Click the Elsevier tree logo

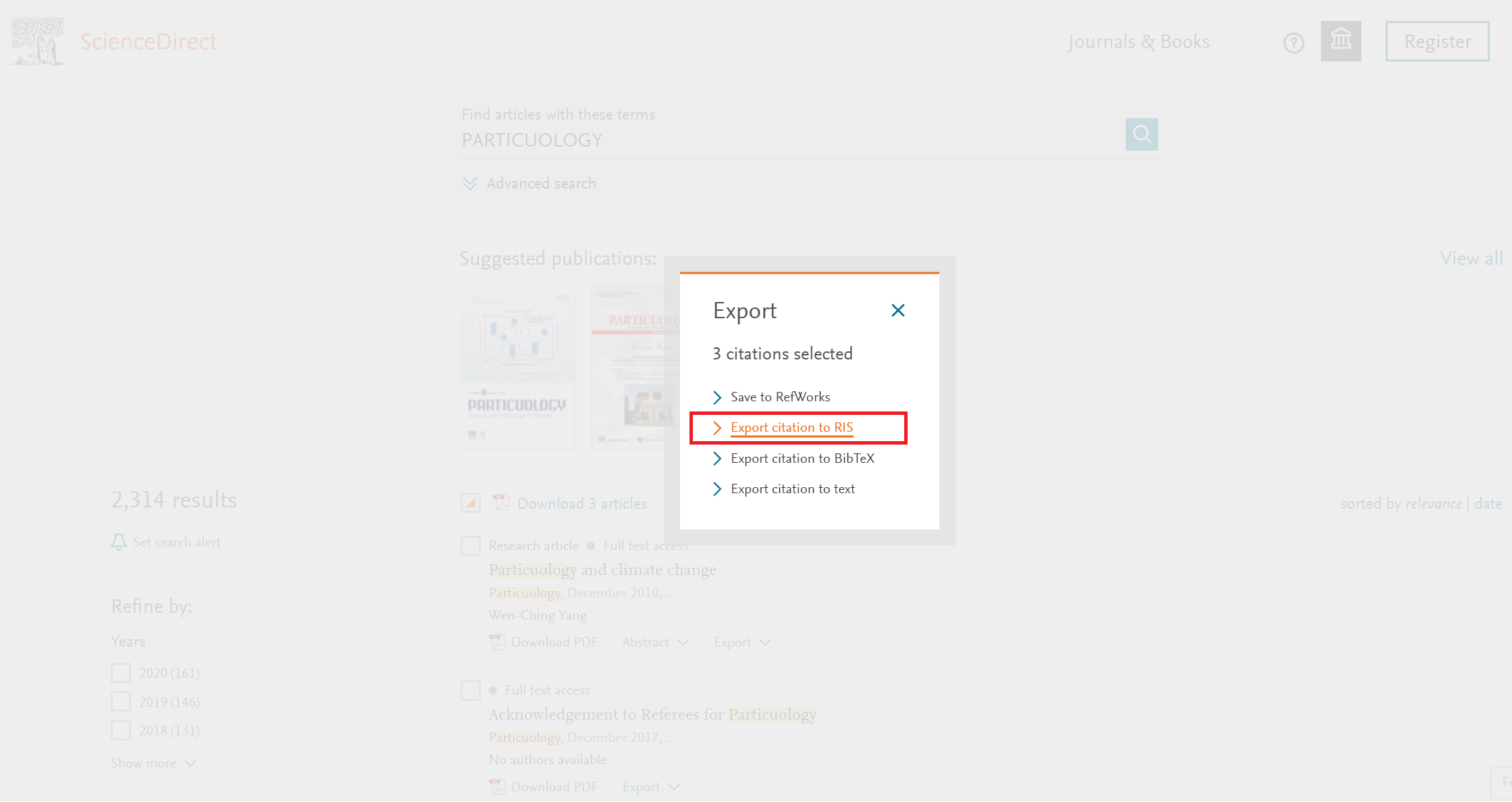(38, 41)
